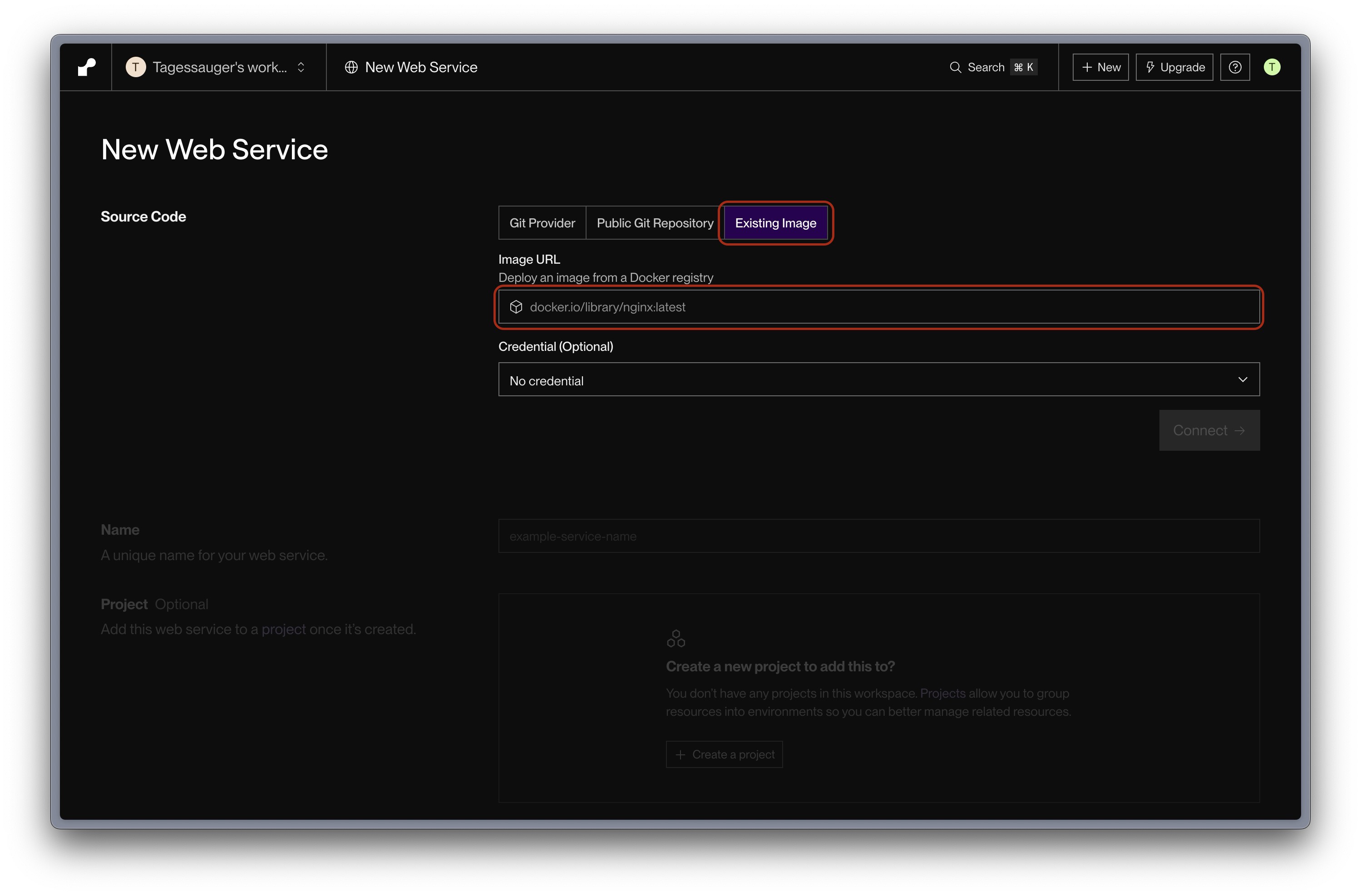1361x896 pixels.
Task: Open the green user profile avatar
Action: coord(1272,67)
